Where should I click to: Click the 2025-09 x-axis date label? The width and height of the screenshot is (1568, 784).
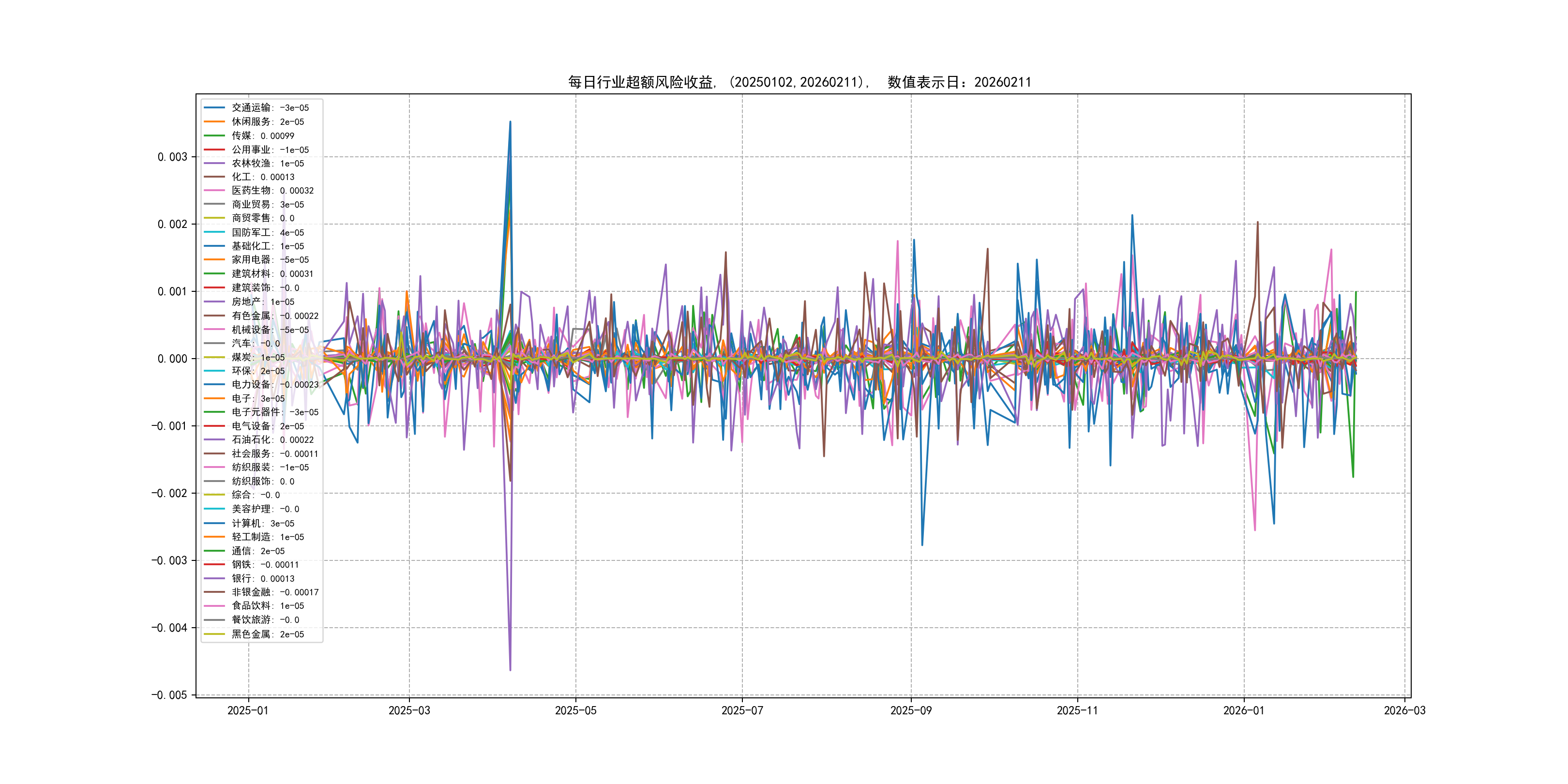coord(911,710)
